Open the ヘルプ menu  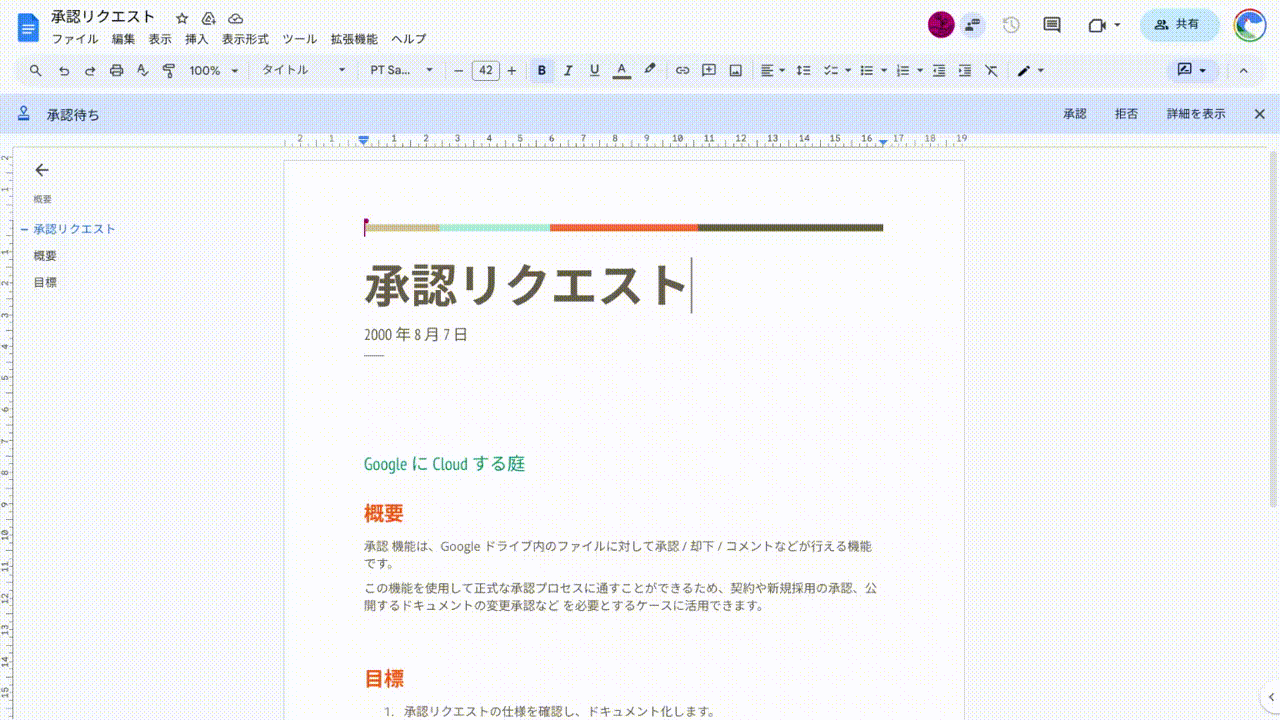pyautogui.click(x=408, y=39)
